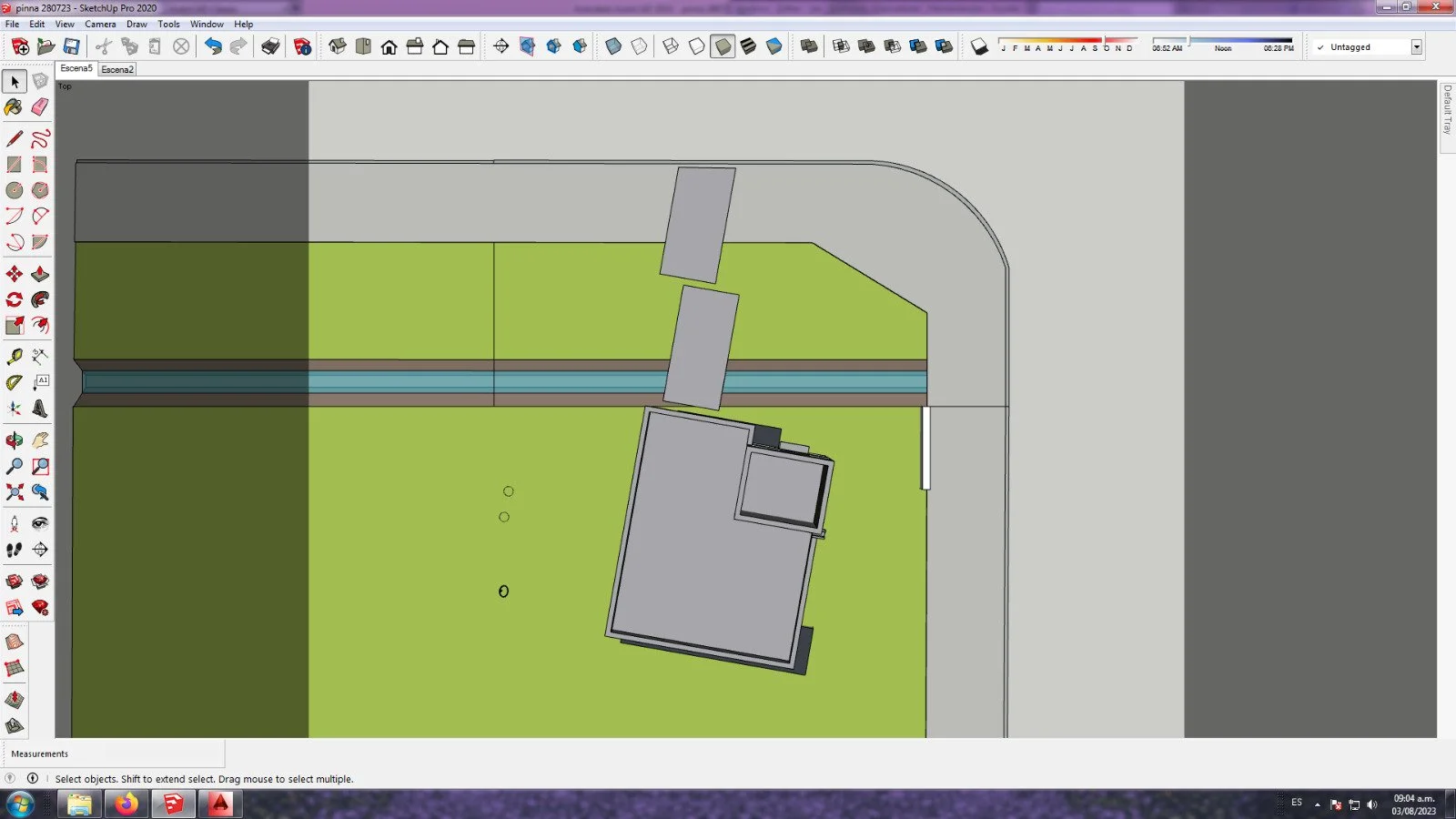Enable Shaded With Textures style
This screenshot has height=819, width=1456.
[x=748, y=46]
